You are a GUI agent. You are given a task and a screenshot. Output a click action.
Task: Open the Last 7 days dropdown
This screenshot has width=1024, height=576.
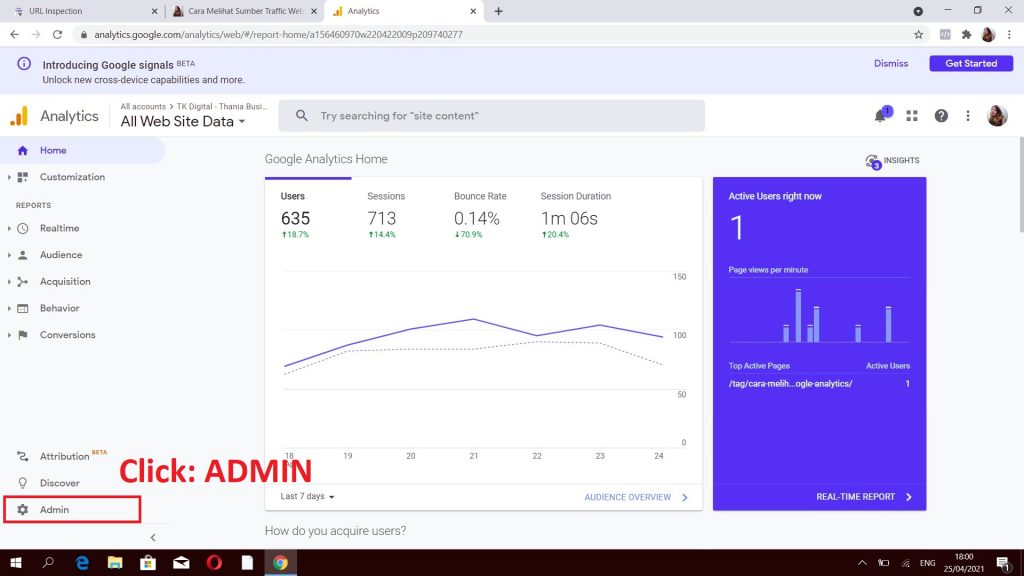coord(307,497)
